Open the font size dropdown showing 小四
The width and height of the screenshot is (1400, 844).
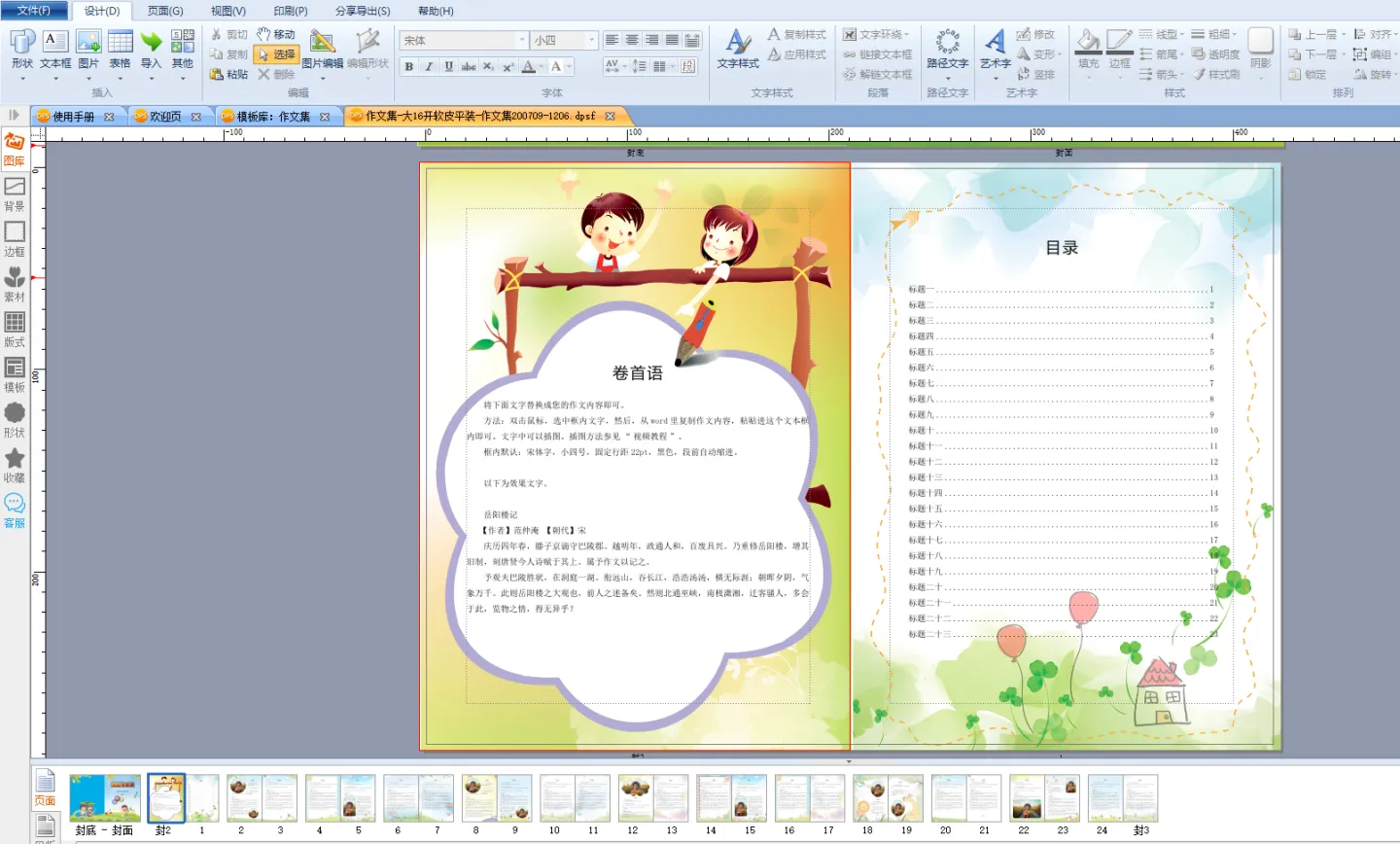[591, 40]
